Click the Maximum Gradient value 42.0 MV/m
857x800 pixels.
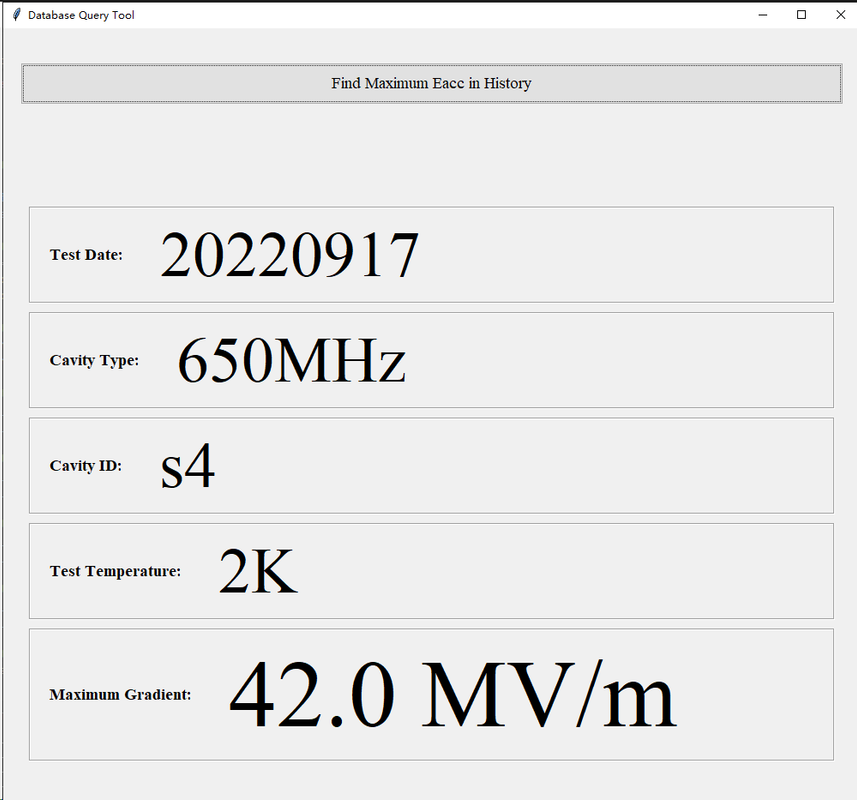[x=453, y=695]
